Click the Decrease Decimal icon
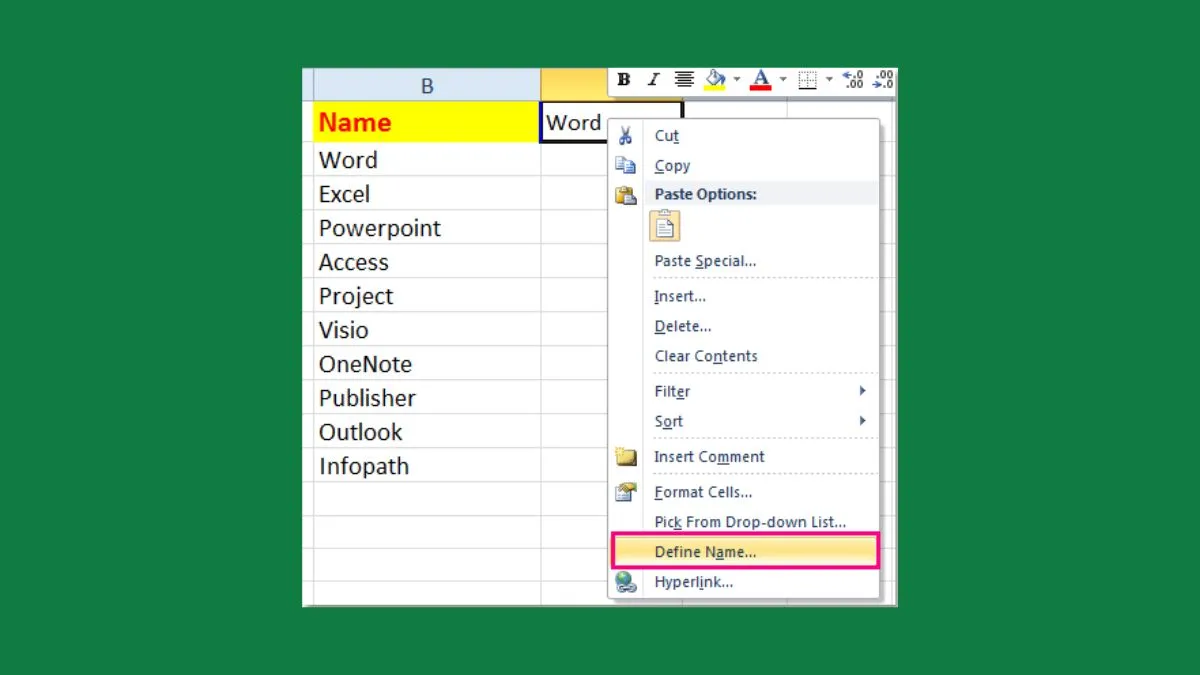Image resolution: width=1200 pixels, height=675 pixels. pyautogui.click(x=883, y=80)
